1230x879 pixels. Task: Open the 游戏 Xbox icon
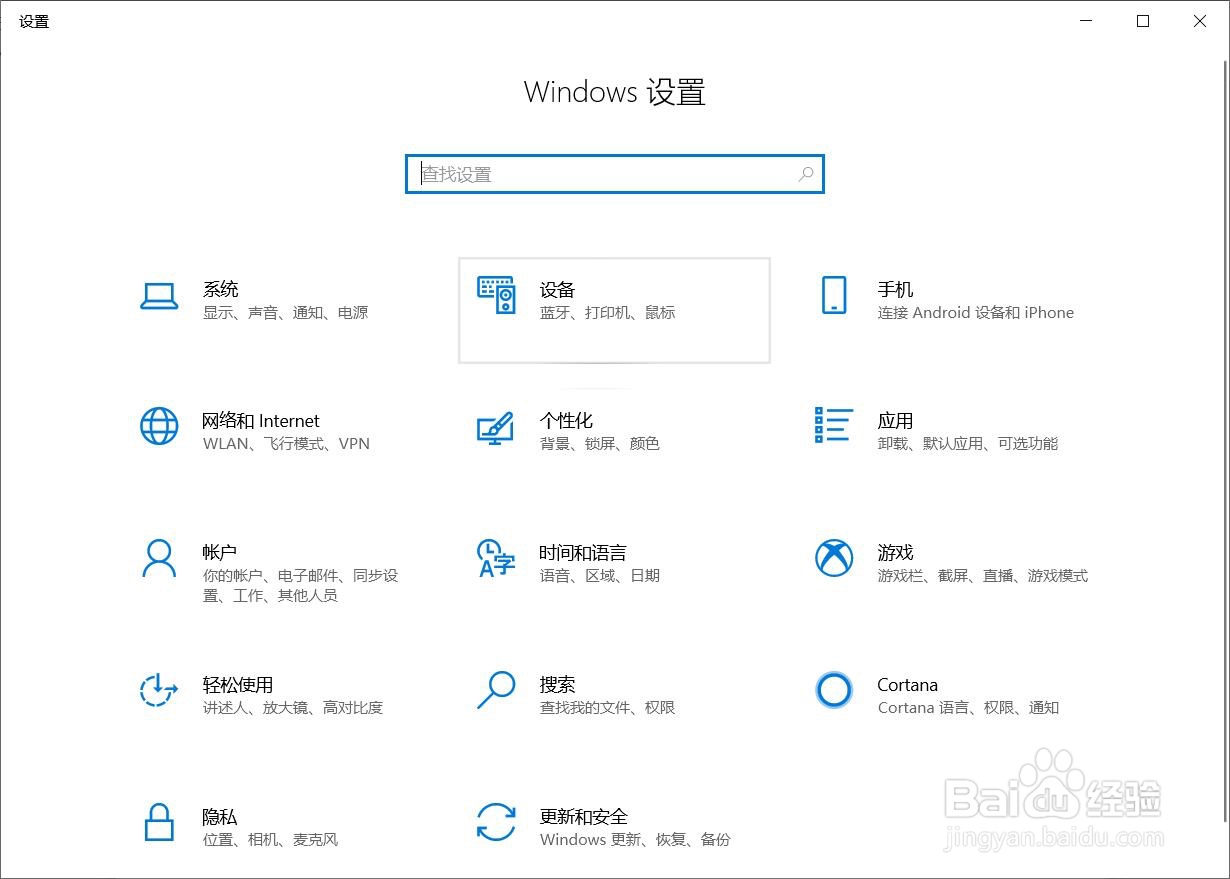click(834, 558)
